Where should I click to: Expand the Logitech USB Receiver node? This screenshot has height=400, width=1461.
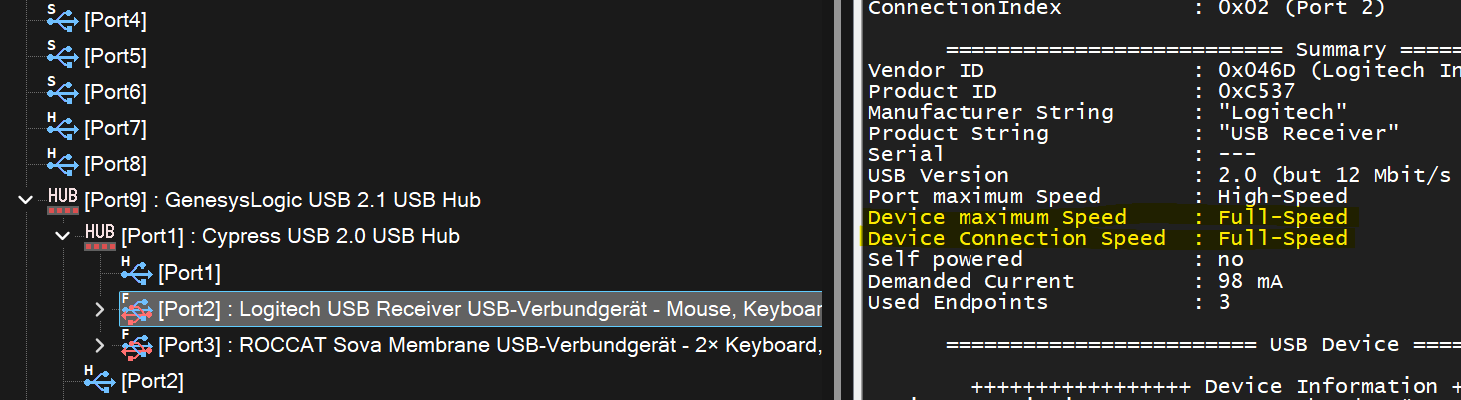(99, 310)
